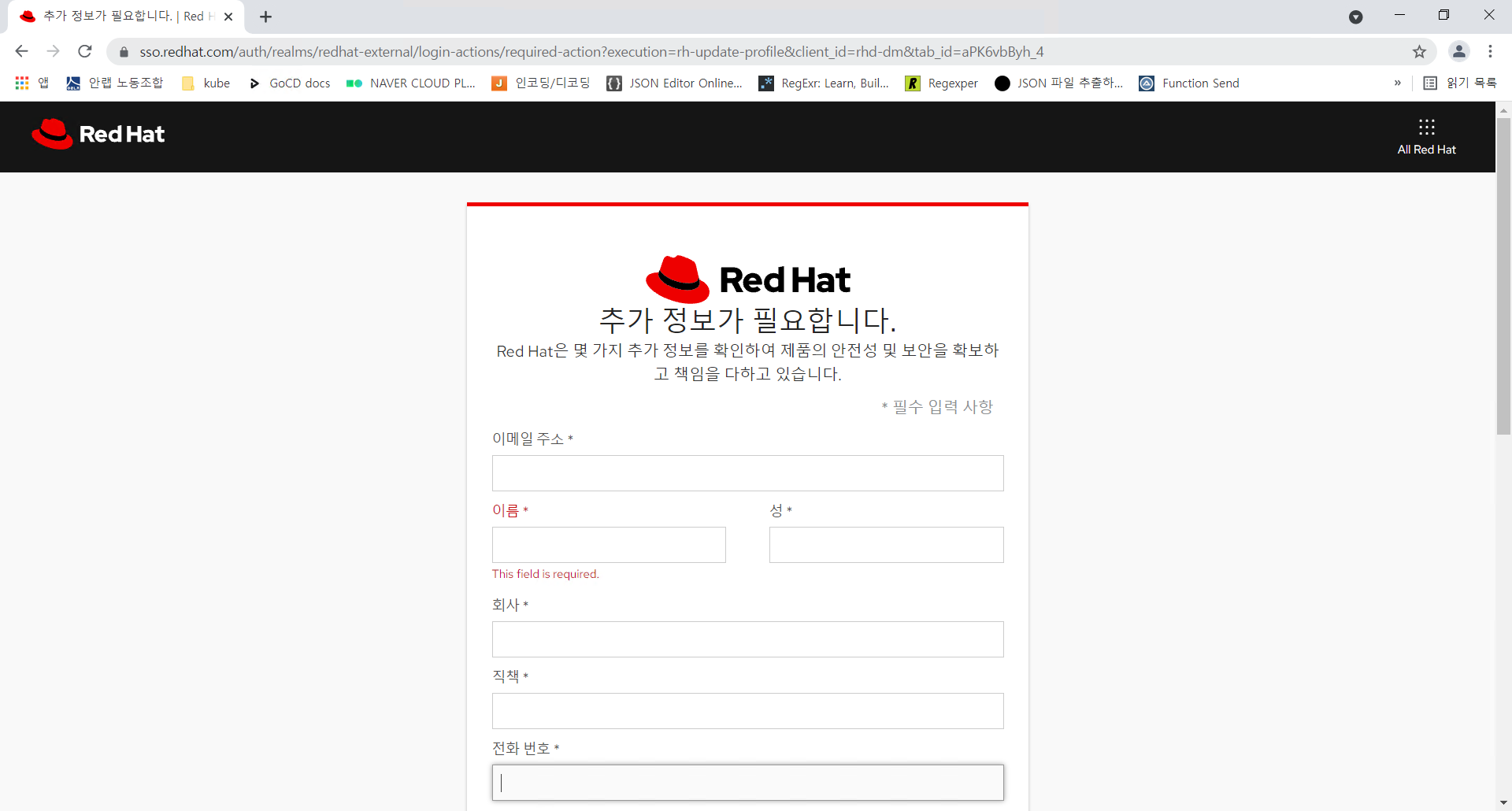Screen dimensions: 1512x811
Task: Open the kube bookmark folder
Action: 206,83
